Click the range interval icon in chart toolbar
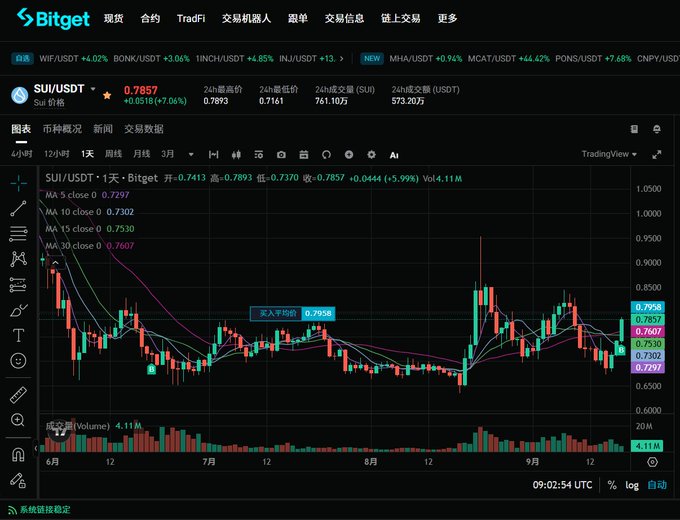This screenshot has height=520, width=680. pyautogui.click(x=213, y=155)
